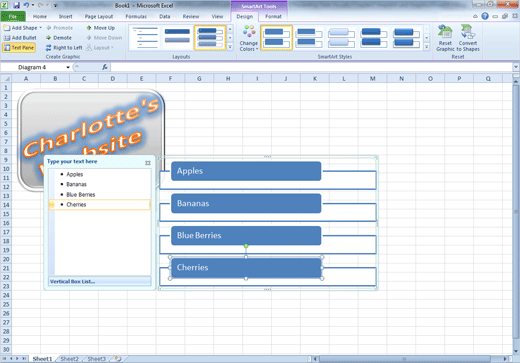Viewport: 520px width, 363px height.
Task: Click the Help question mark icon
Action: click(x=485, y=16)
